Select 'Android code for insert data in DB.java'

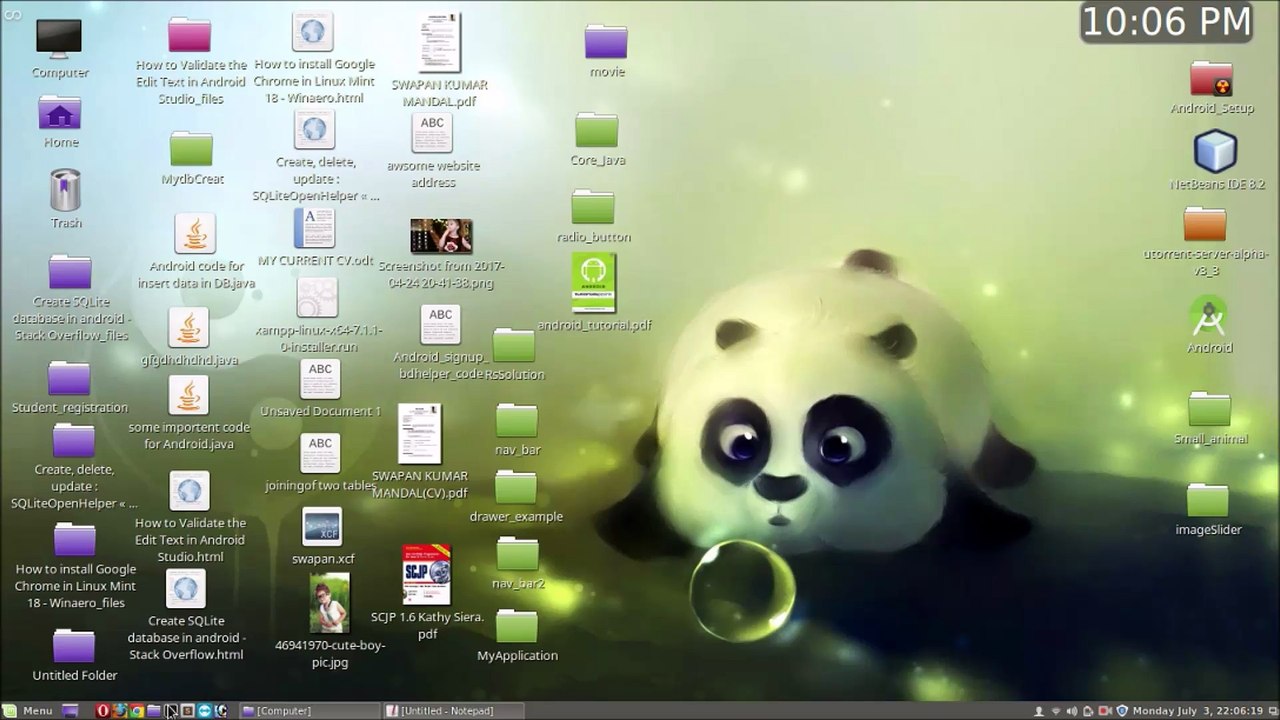195,234
